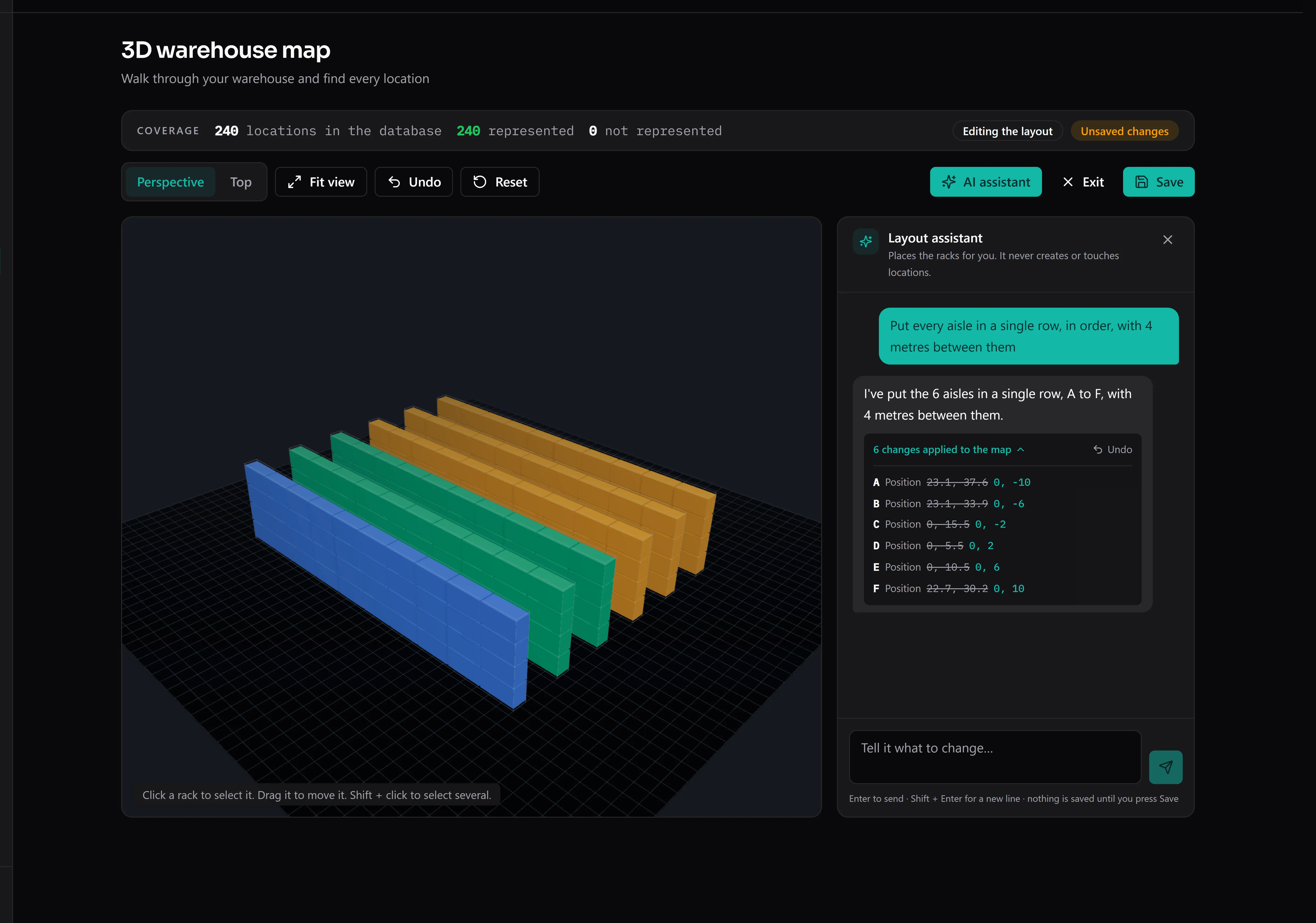
Task: Send the message with the paper plane icon
Action: tap(1166, 767)
